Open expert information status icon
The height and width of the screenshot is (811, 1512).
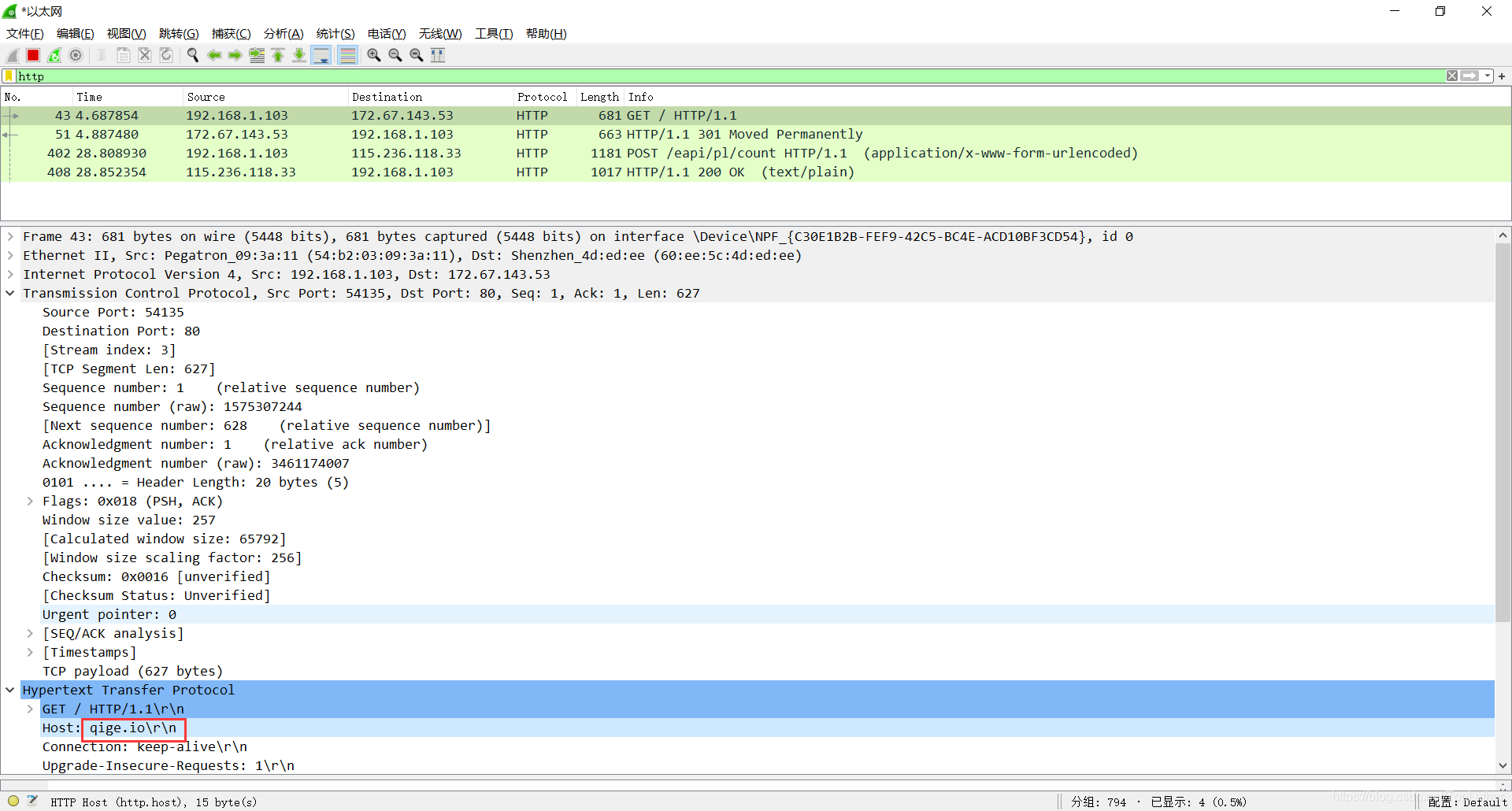(x=13, y=802)
